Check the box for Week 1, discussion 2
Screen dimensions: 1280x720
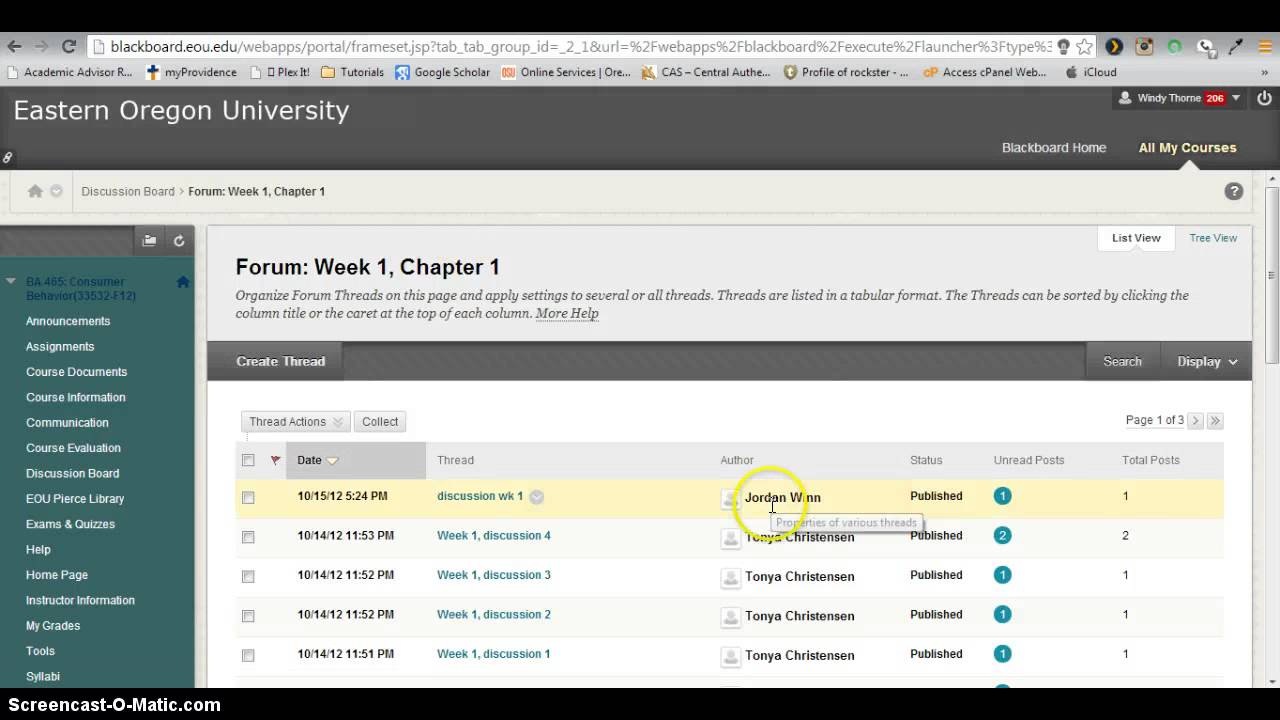tap(248, 616)
